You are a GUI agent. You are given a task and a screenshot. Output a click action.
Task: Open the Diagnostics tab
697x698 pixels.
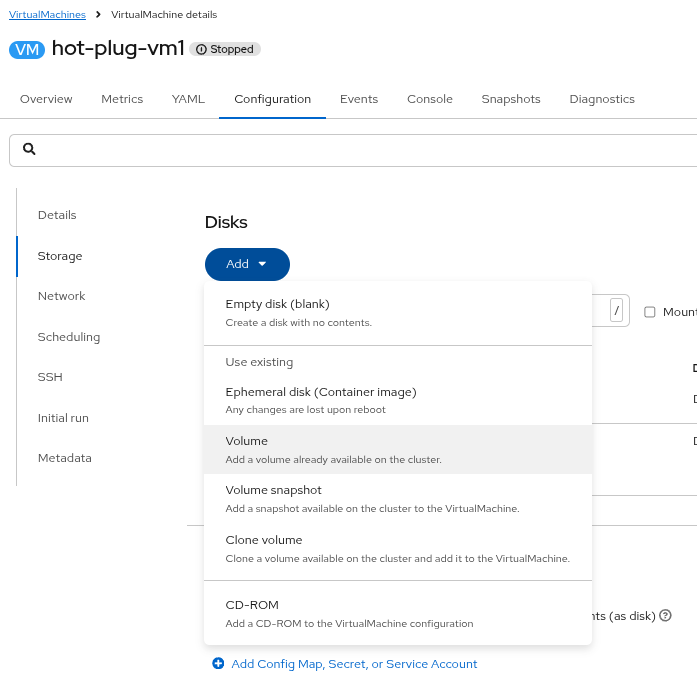point(602,99)
